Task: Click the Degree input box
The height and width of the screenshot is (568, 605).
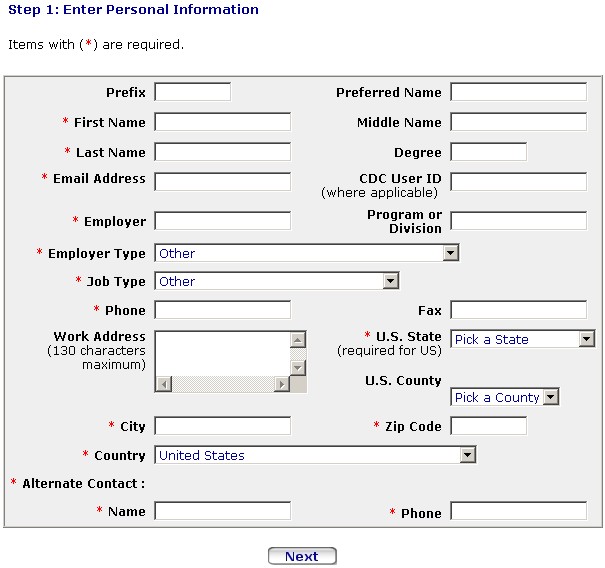Action: (488, 152)
